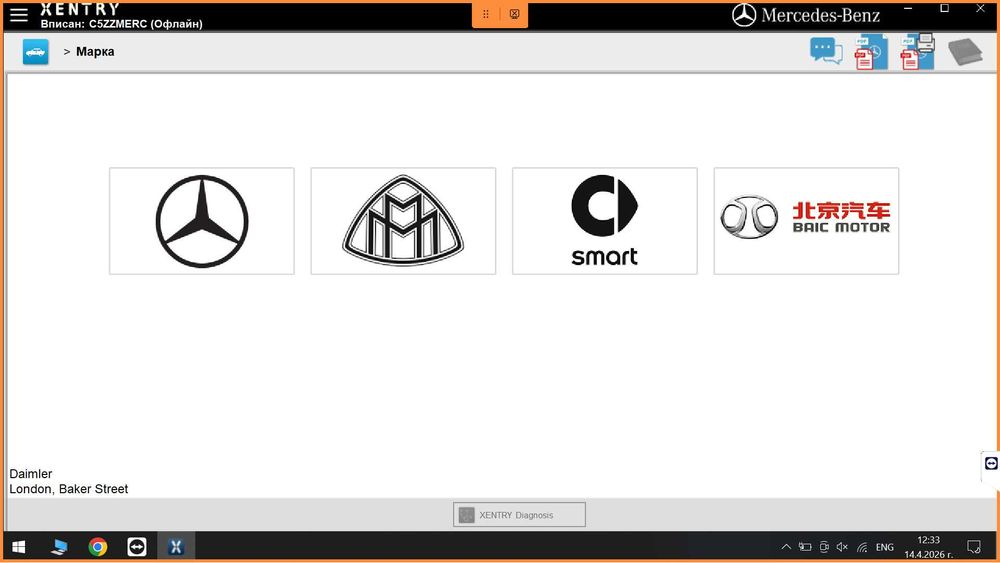Switch the ENG input language
The height and width of the screenshot is (563, 1000).
885,547
